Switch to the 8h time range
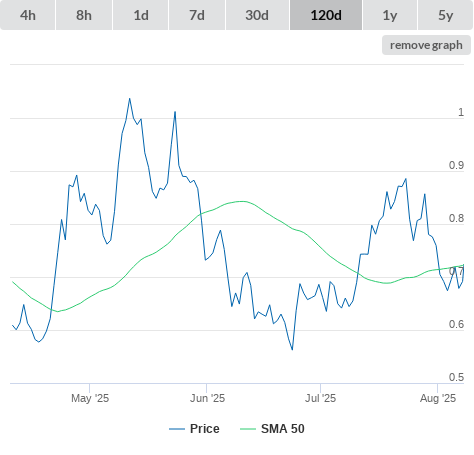The width and height of the screenshot is (474, 455). 84,15
